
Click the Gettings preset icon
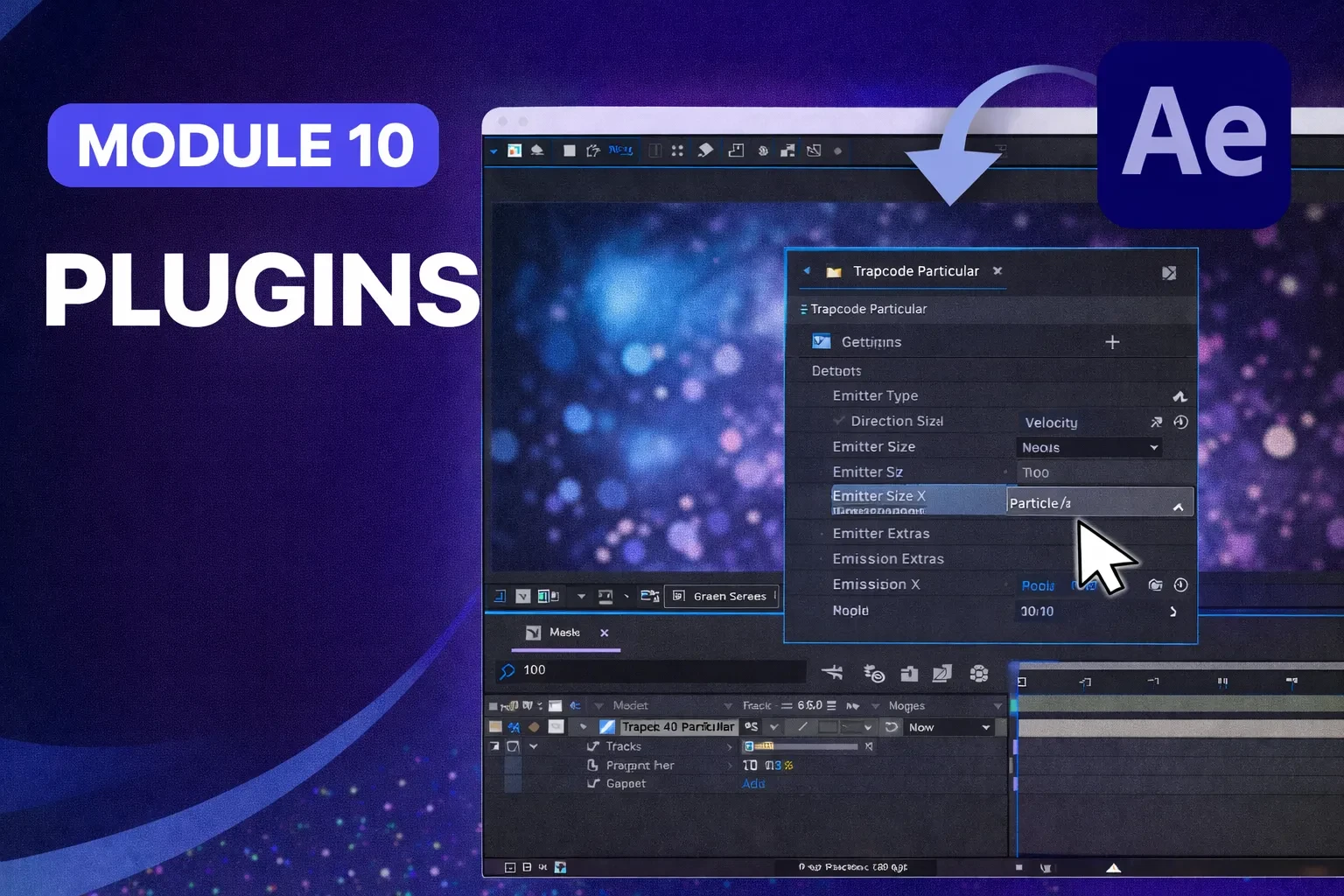pyautogui.click(x=821, y=341)
